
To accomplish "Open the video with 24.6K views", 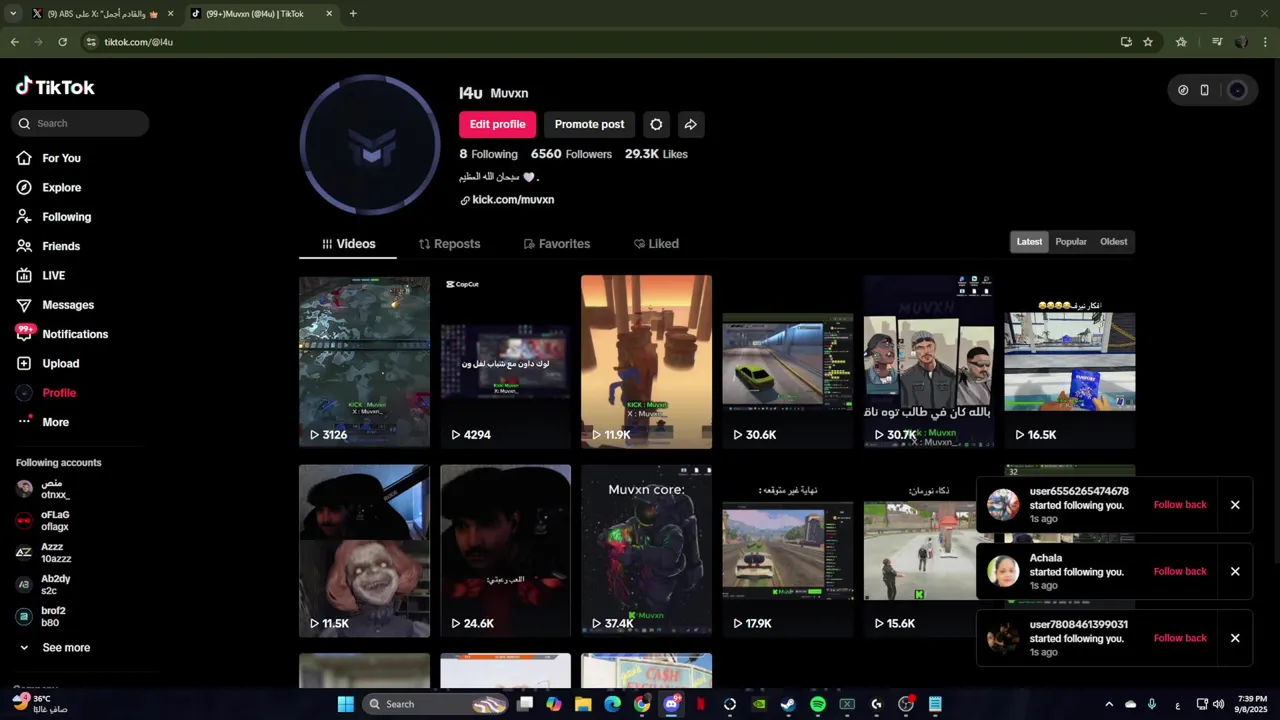I will [x=505, y=551].
